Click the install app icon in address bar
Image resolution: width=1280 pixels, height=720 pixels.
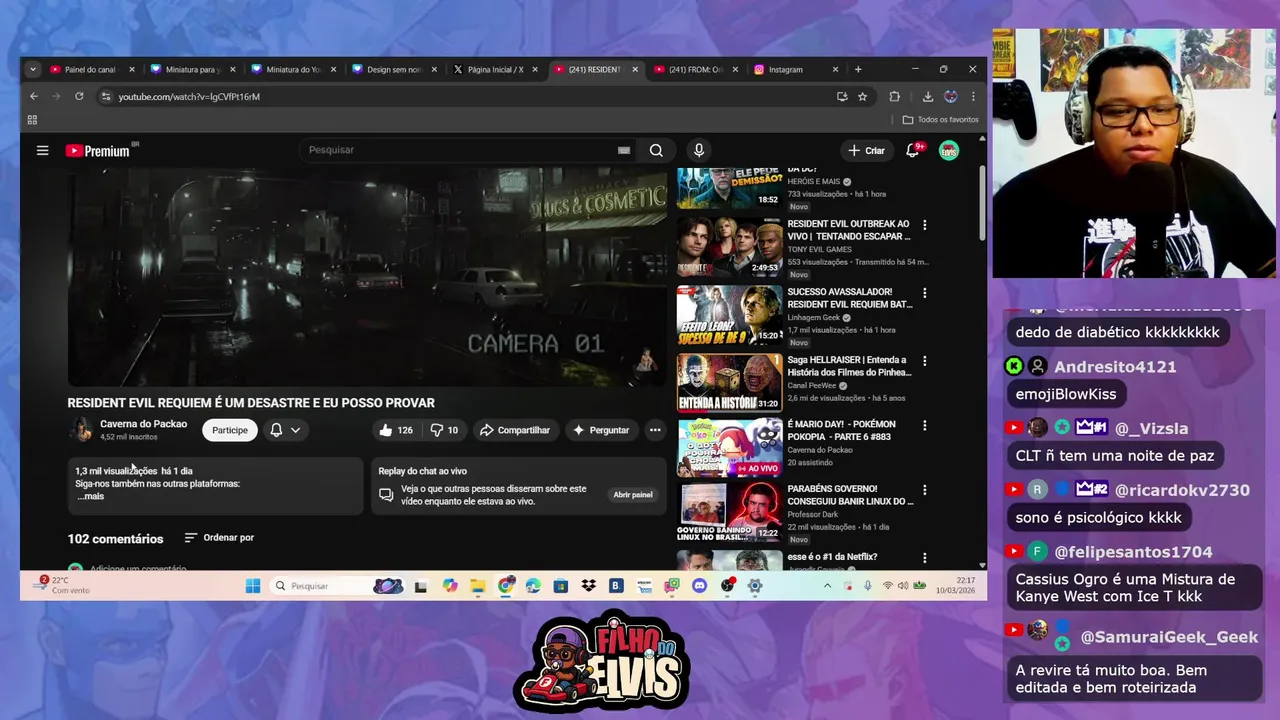(842, 96)
